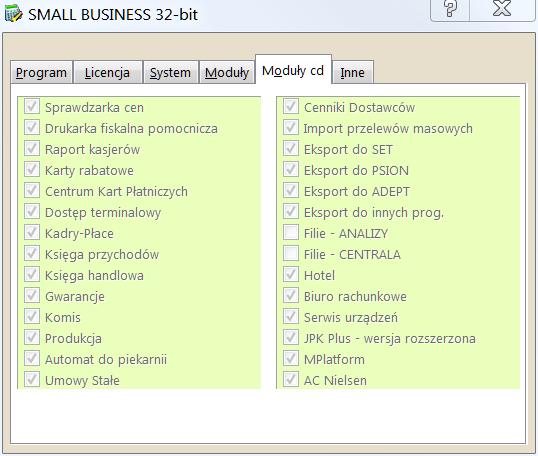
Task: Toggle MPlatform checkbox
Action: pos(291,359)
